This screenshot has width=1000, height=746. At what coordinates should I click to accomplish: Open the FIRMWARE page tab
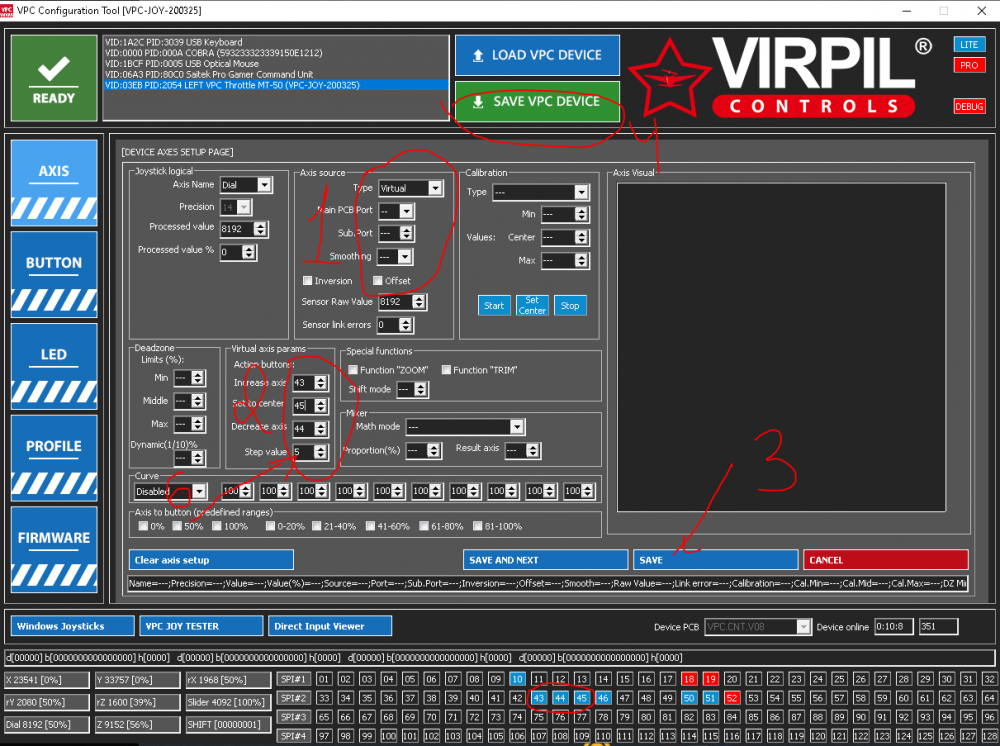54,550
